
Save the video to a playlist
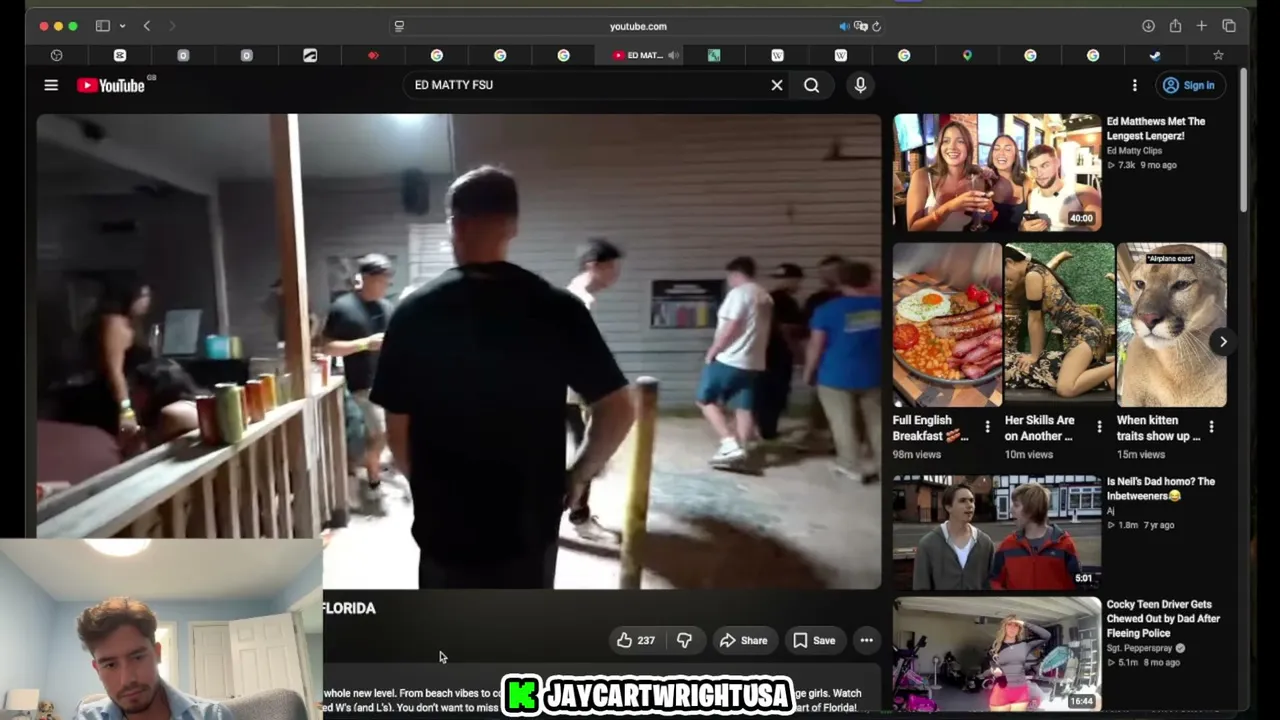tap(814, 640)
